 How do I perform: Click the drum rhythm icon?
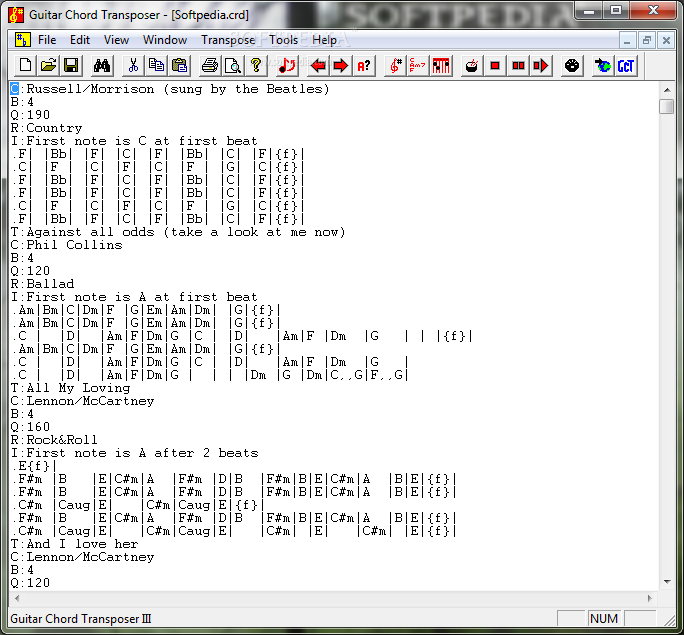(x=472, y=66)
